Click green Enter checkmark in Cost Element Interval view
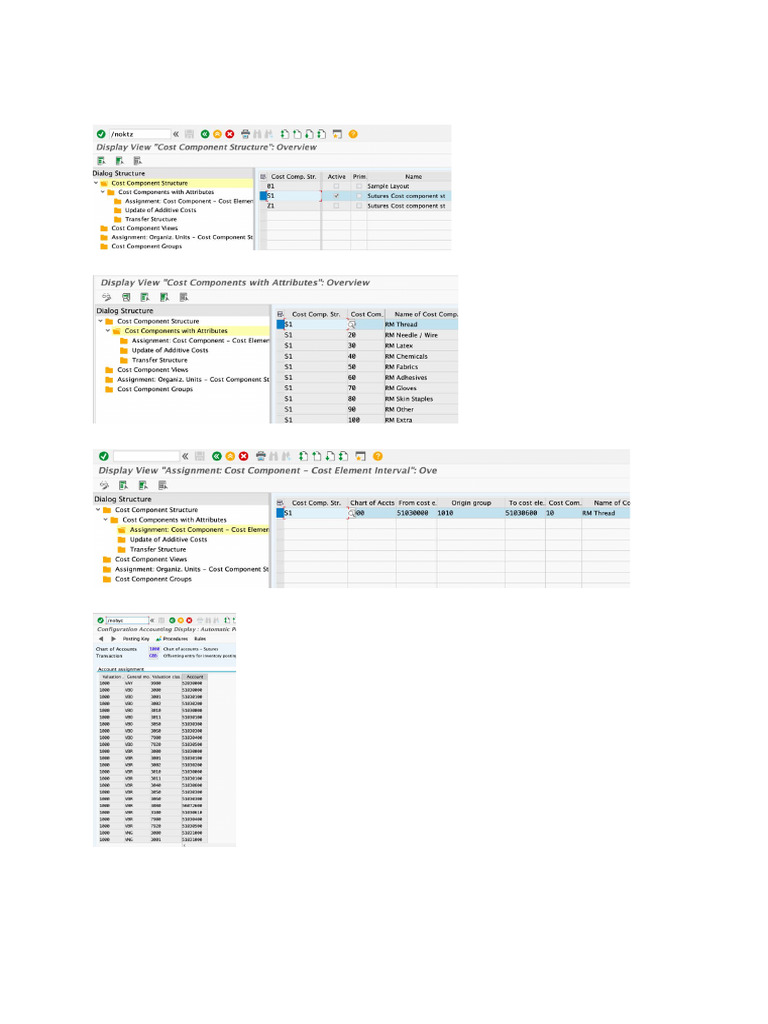The width and height of the screenshot is (768, 1024). click(104, 456)
